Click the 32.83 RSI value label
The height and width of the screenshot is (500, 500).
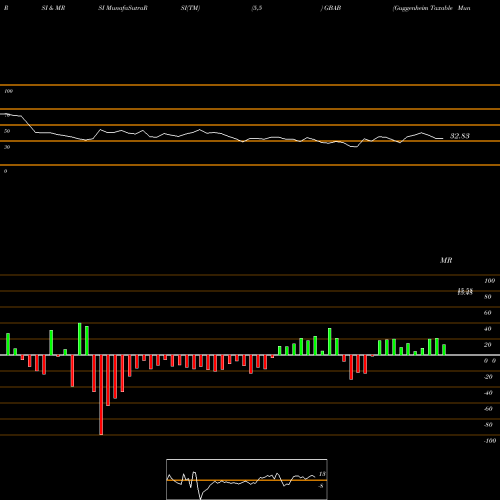pos(460,136)
